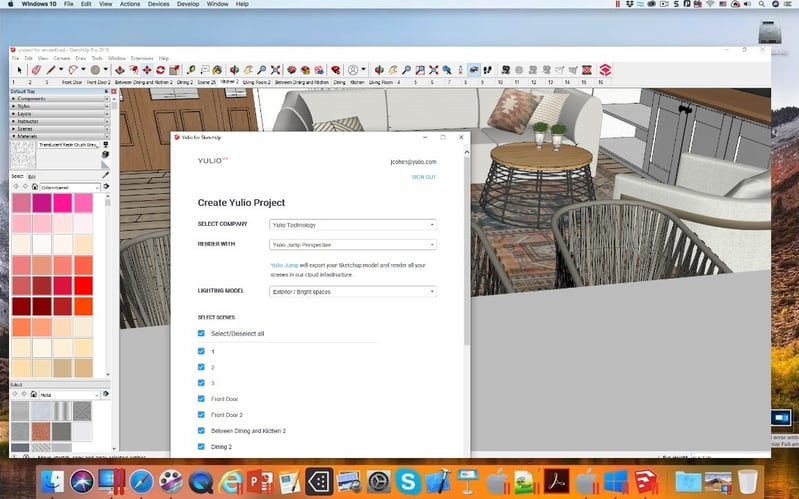Switch to the Living Room 2 scene tab
Screen dimensions: 799x499
point(257,82)
